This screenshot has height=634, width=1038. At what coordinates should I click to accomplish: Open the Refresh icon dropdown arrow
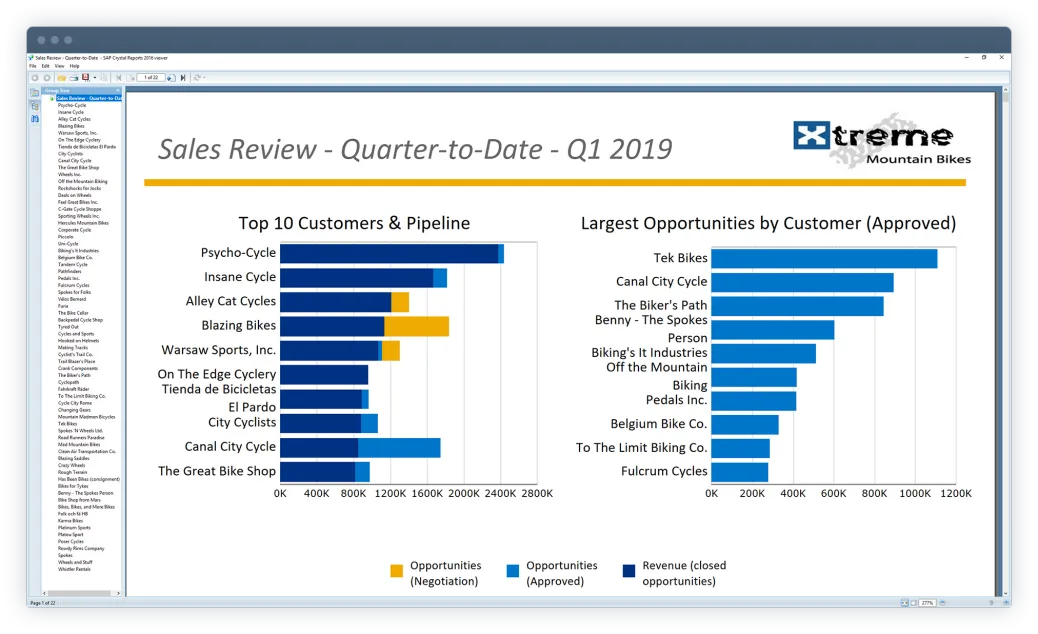coord(204,77)
